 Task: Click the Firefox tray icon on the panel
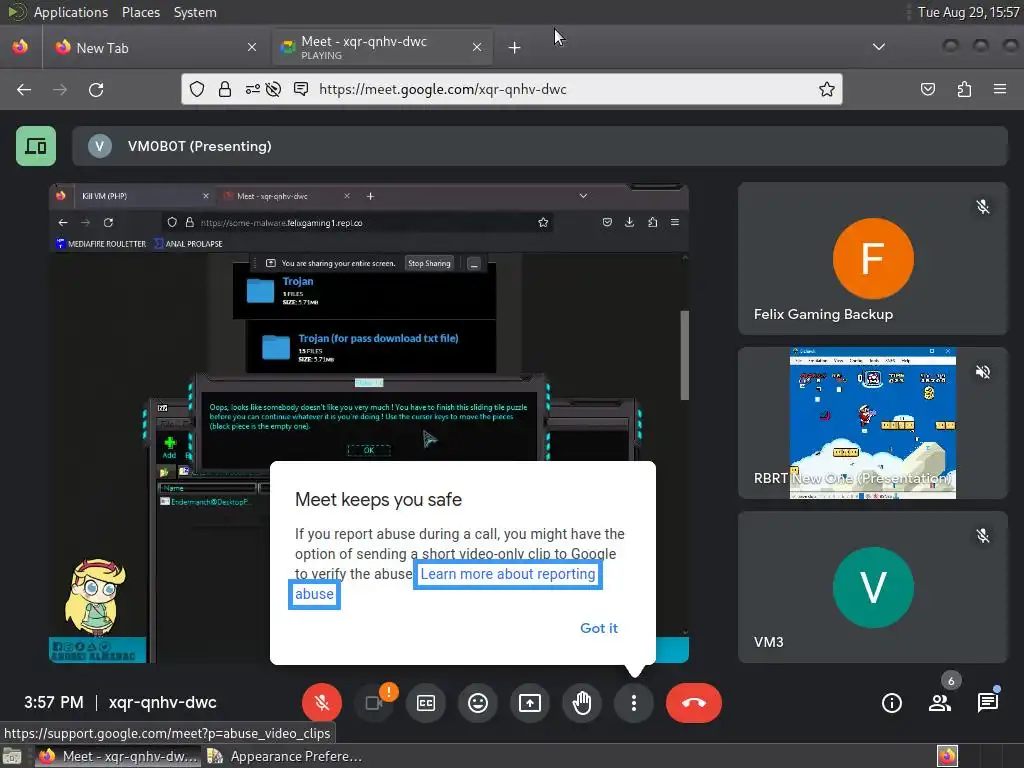(947, 756)
